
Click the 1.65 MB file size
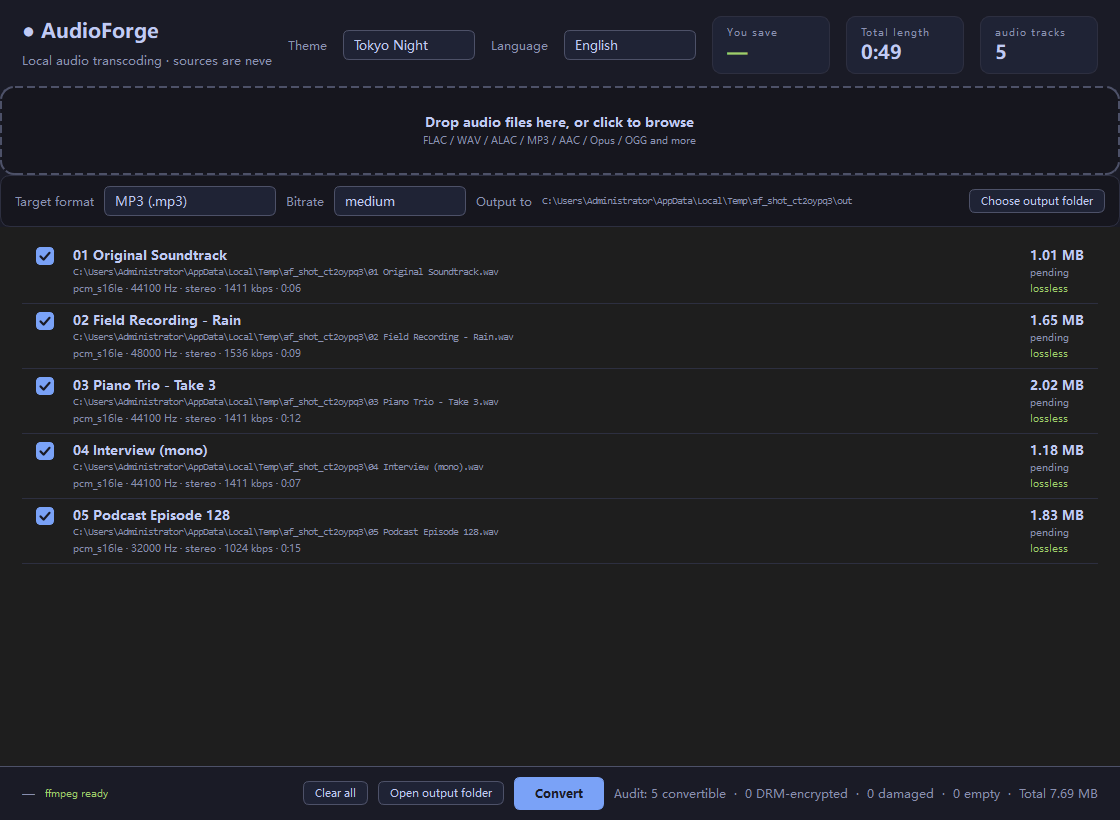(1056, 320)
